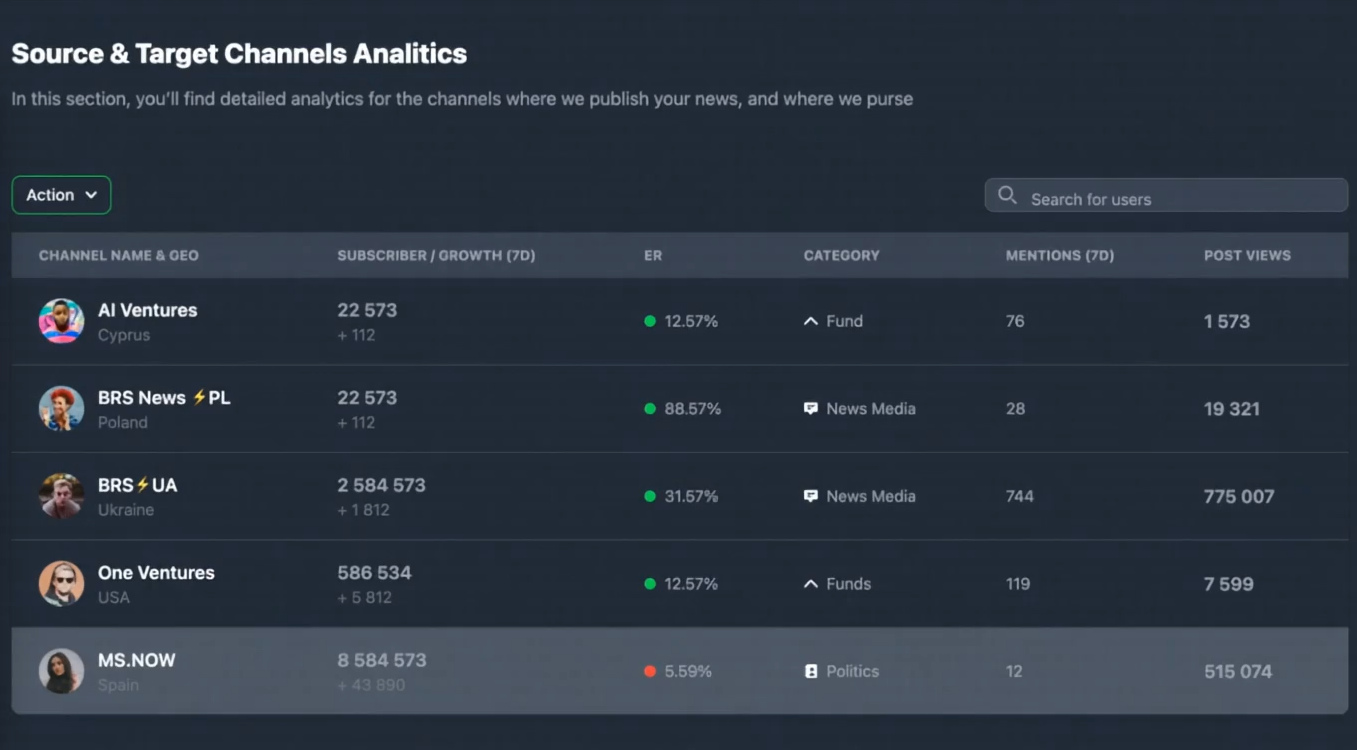Click MS.NOW channel avatar
This screenshot has height=750, width=1357.
[61, 671]
